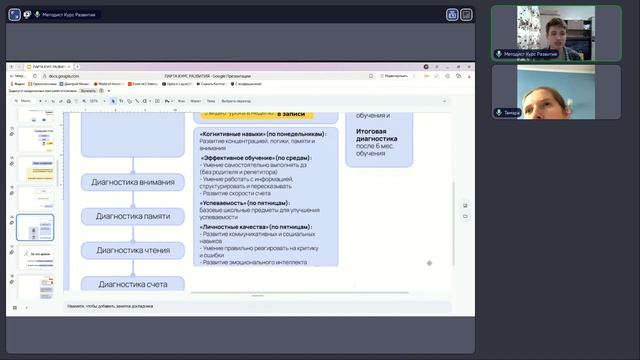The width and height of the screenshot is (640, 360).
Task: Select the Диагностика счета box on the slide
Action: [133, 284]
